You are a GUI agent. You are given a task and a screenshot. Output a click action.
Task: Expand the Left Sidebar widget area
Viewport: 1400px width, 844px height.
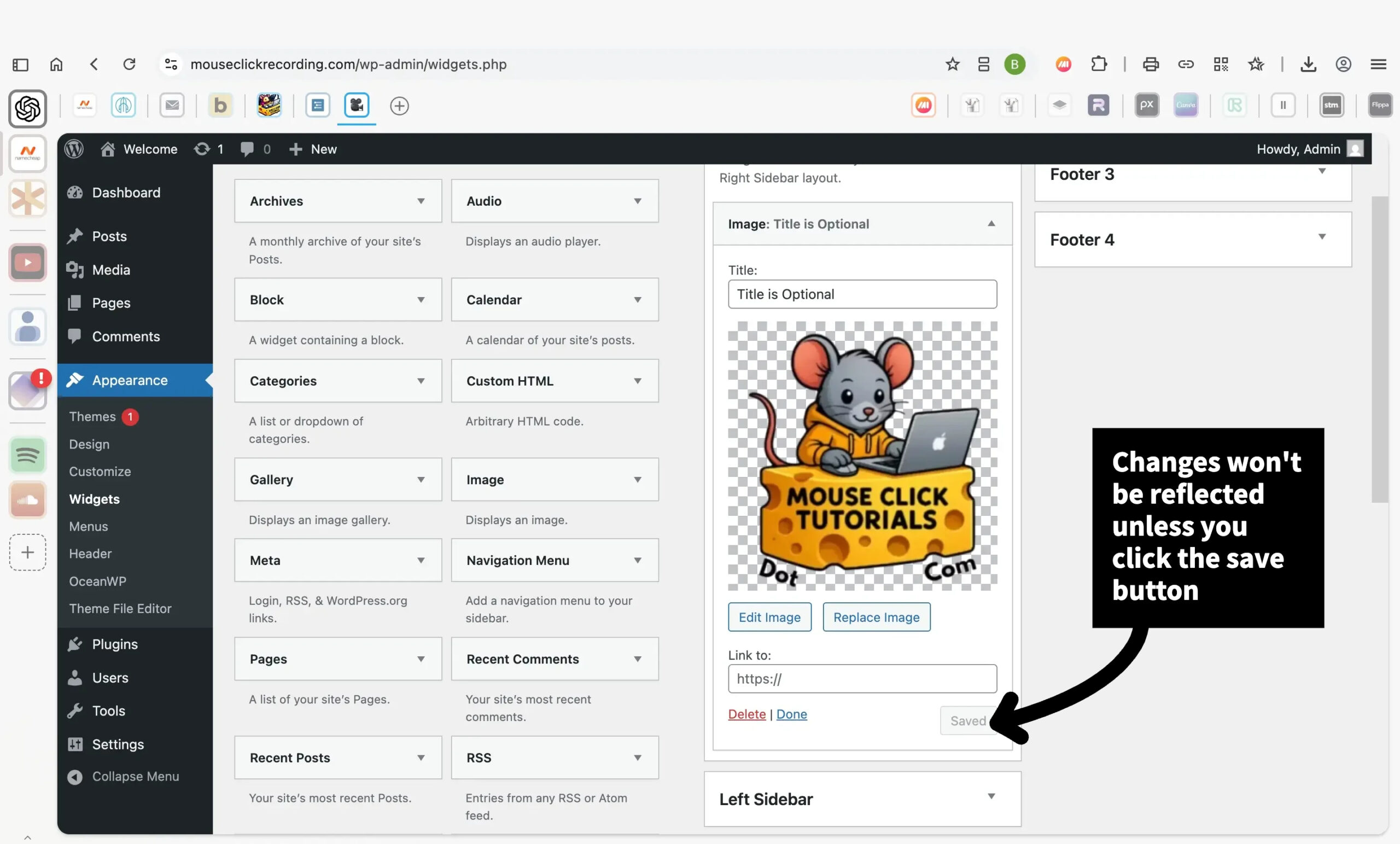pyautogui.click(x=991, y=796)
